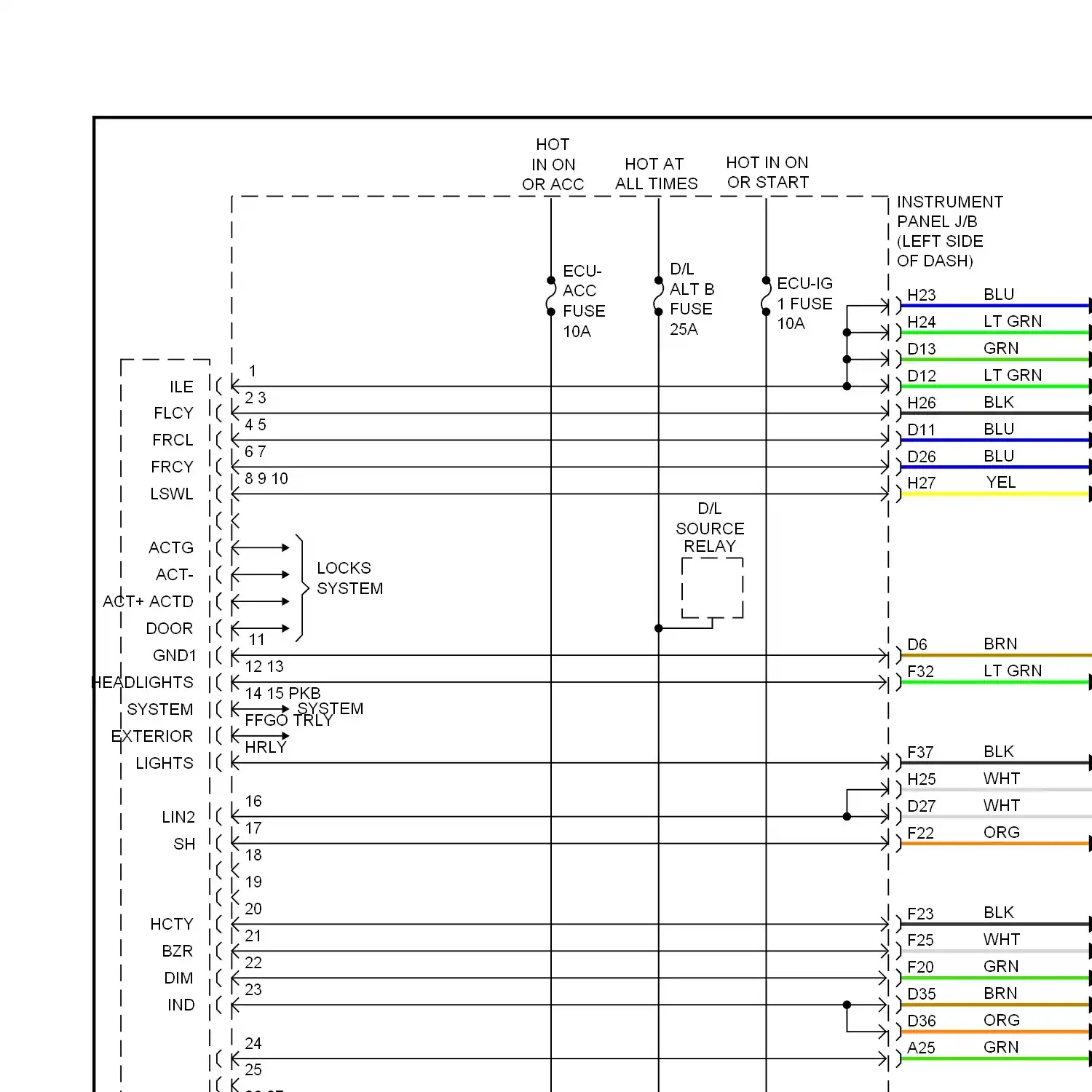Image resolution: width=1092 pixels, height=1092 pixels.
Task: Click the BZR terminal label
Action: click(177, 951)
